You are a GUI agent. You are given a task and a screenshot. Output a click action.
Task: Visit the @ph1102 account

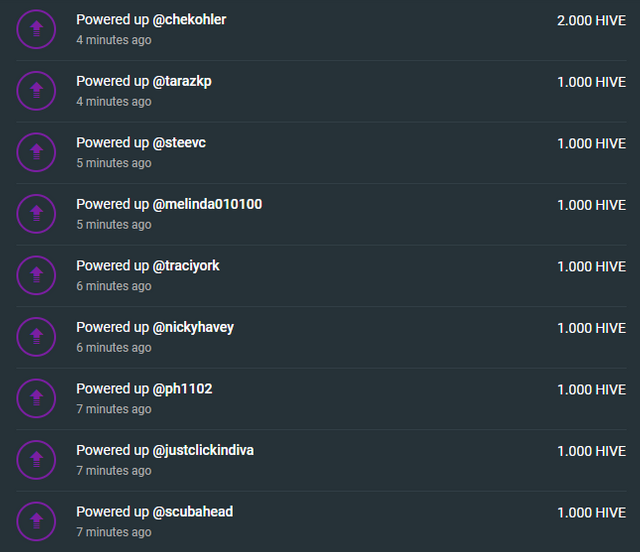(182, 389)
